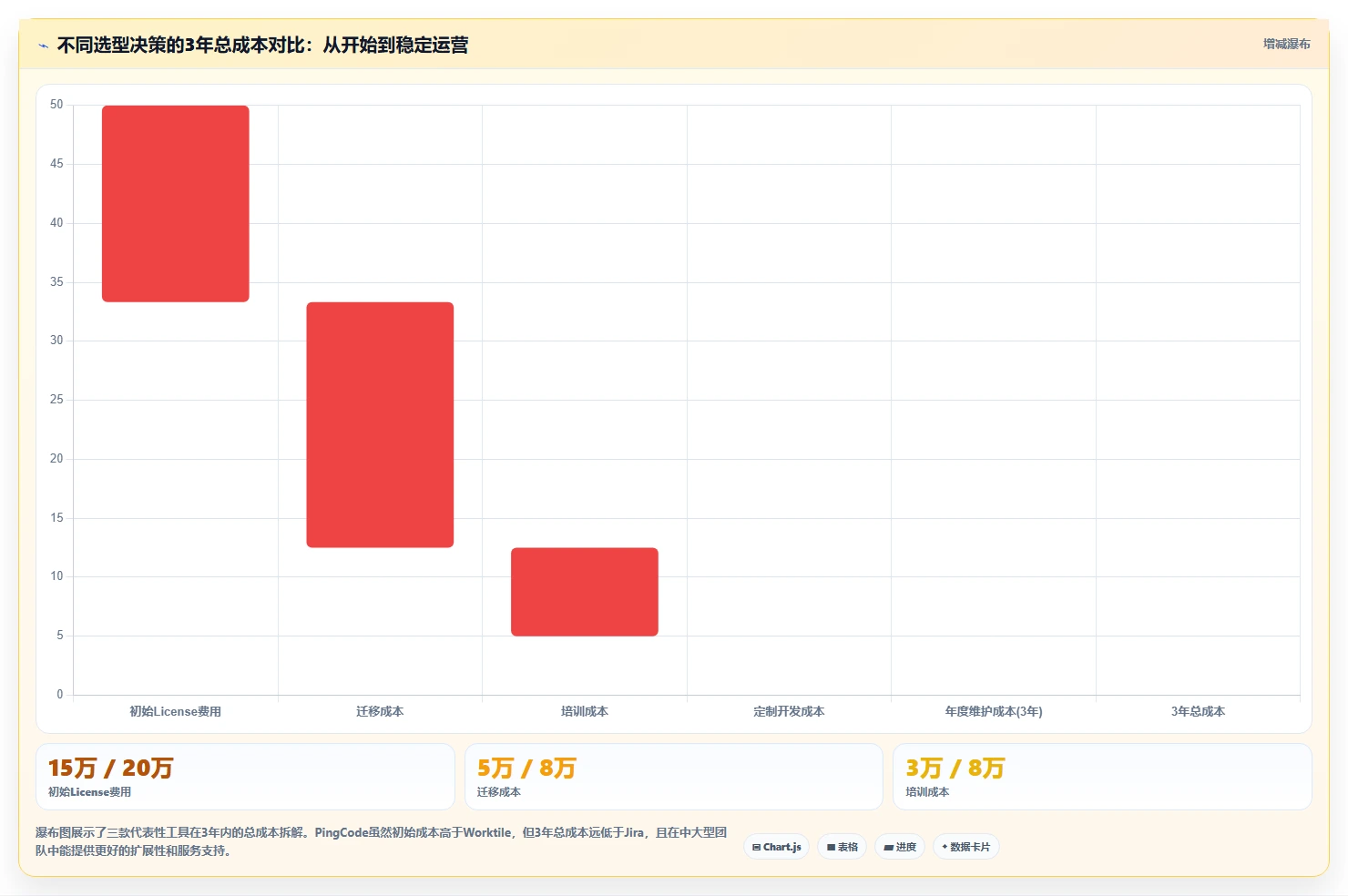The width and height of the screenshot is (1348, 896).
Task: Click the 年度维护成本(3年) x-axis label
Action: tap(994, 711)
